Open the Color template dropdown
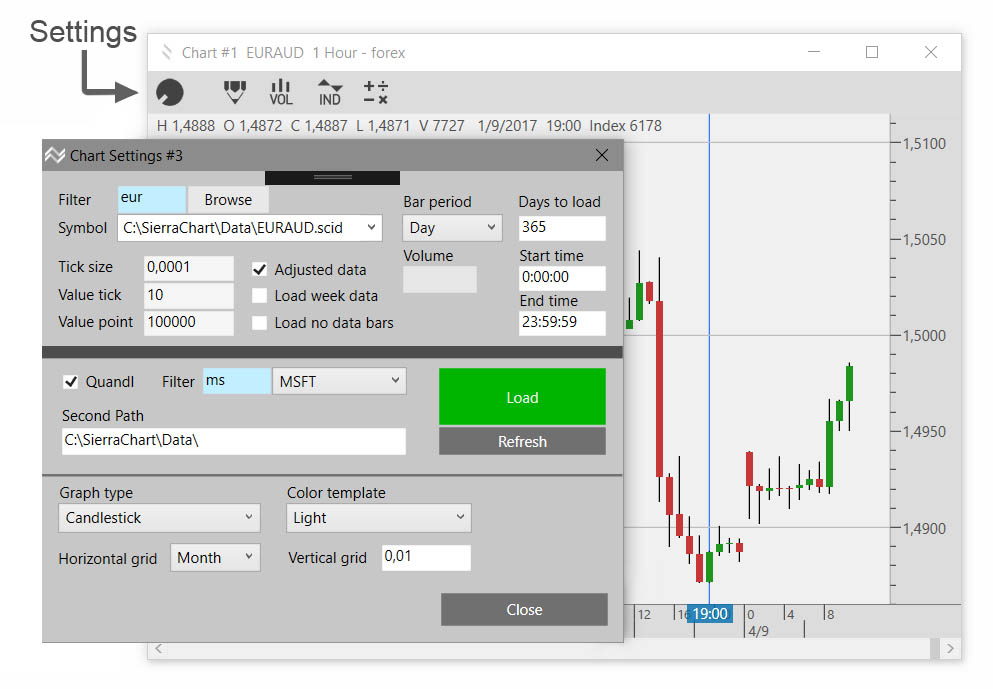 (378, 518)
